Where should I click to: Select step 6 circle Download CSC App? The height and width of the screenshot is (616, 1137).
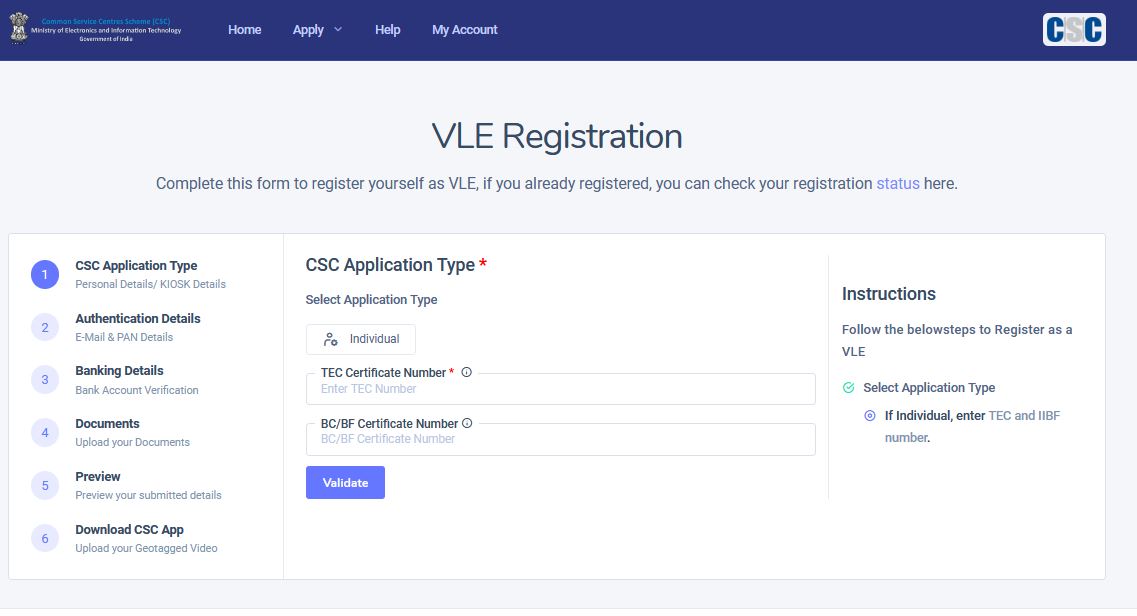click(45, 538)
